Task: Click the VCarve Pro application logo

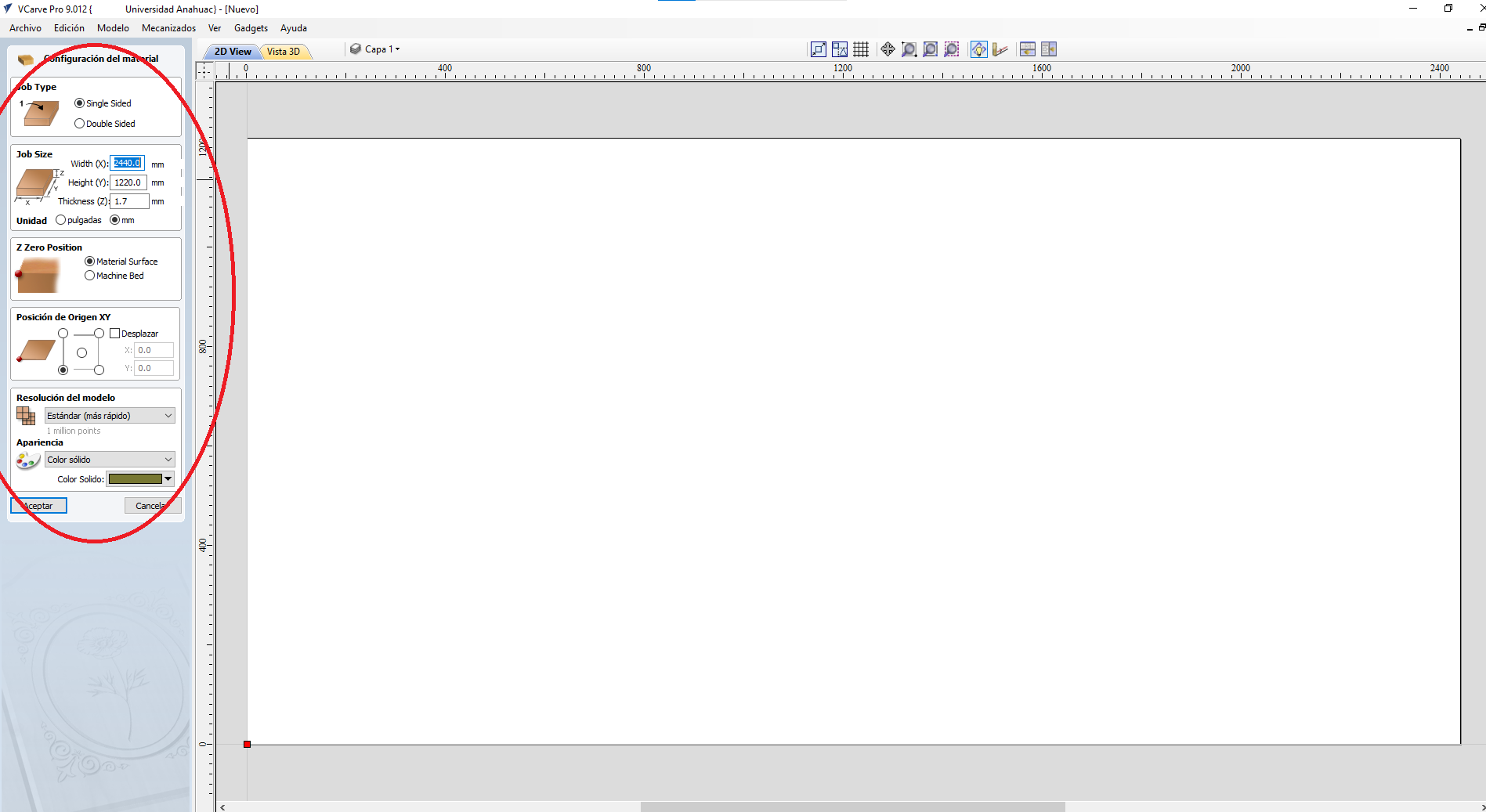Action: point(8,9)
